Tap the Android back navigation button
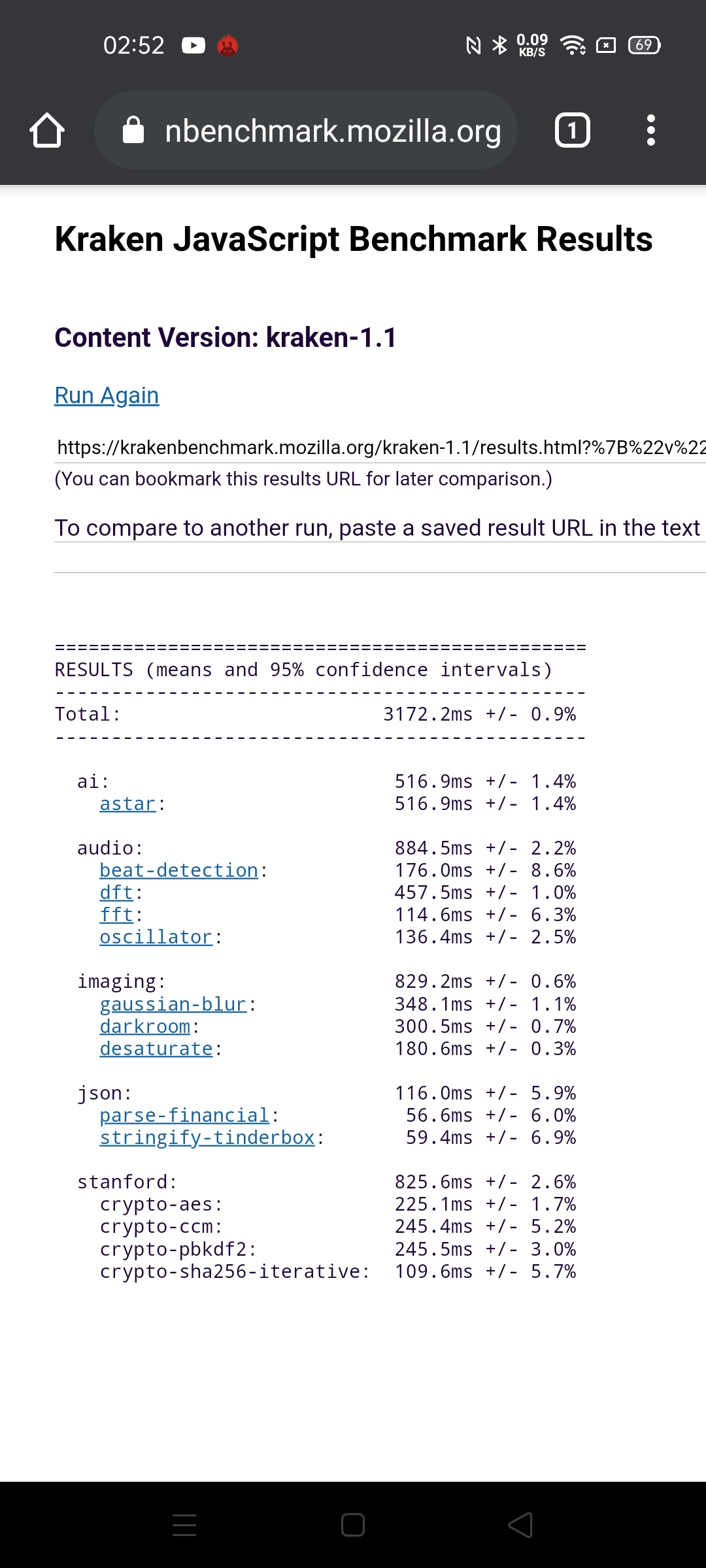Image resolution: width=706 pixels, height=1568 pixels. coord(521,1526)
